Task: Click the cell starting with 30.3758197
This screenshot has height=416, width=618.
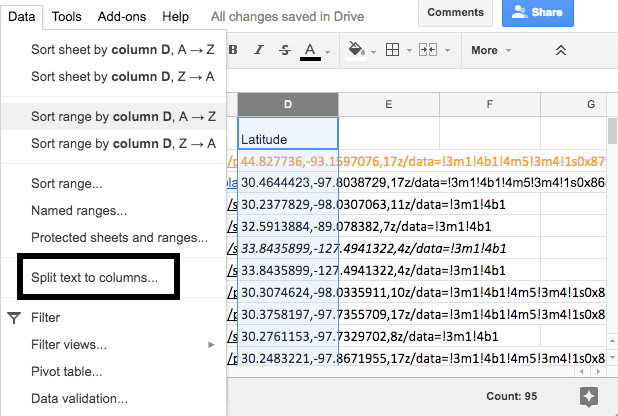Action: (288, 314)
